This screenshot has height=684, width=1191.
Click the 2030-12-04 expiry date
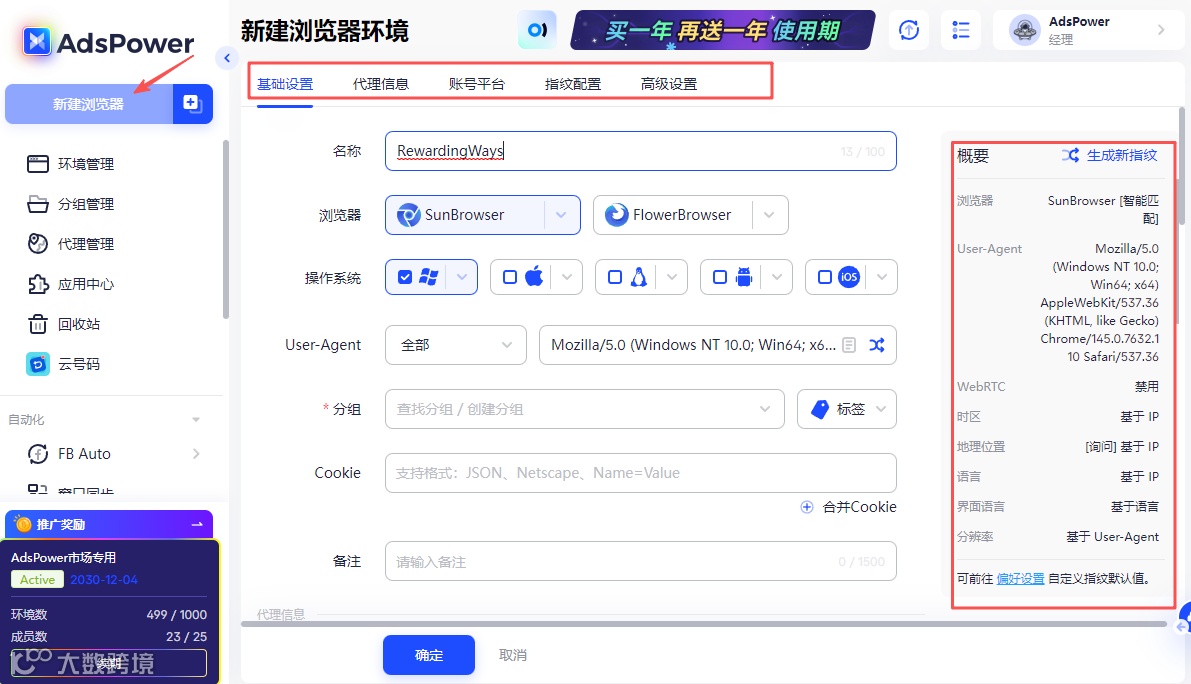click(104, 579)
